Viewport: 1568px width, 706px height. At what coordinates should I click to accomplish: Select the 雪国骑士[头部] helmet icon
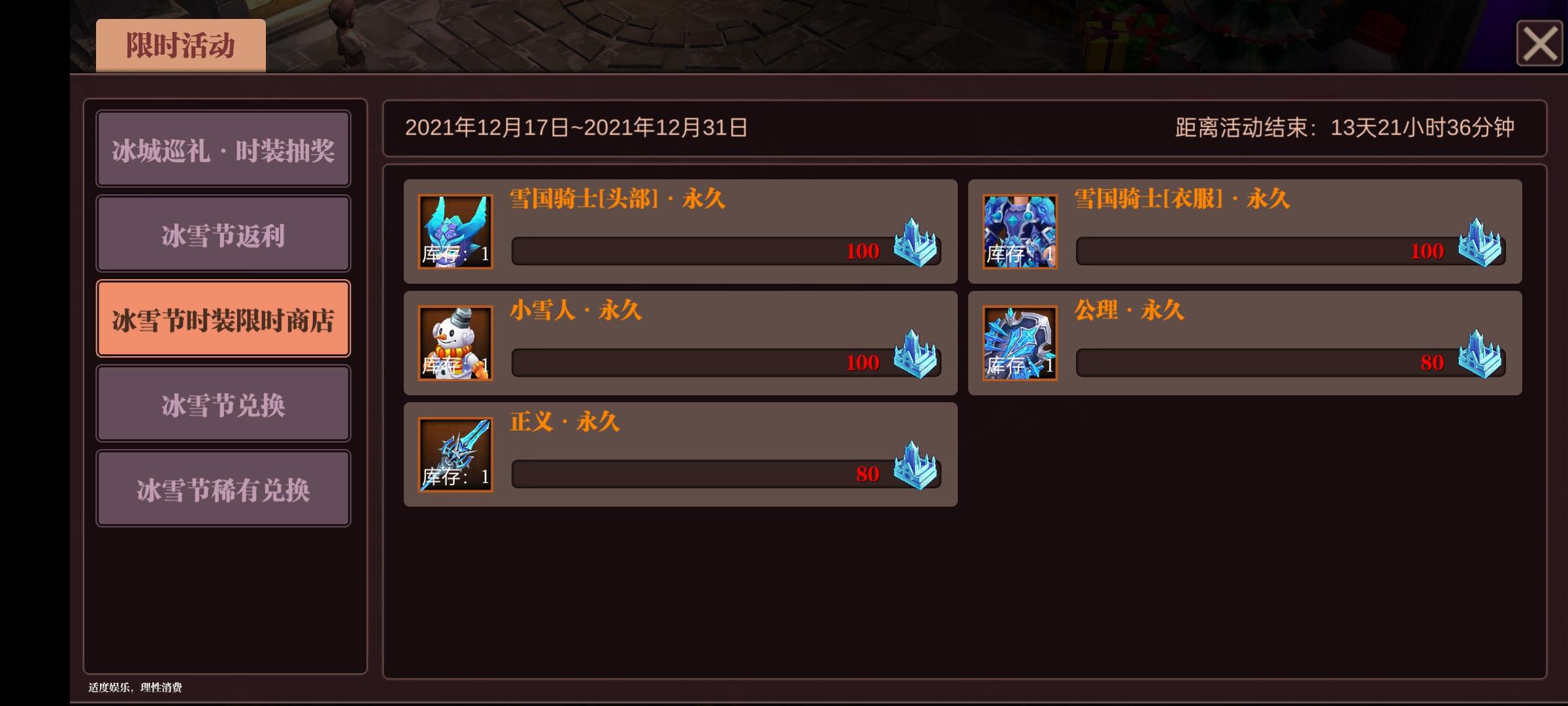pyautogui.click(x=455, y=231)
